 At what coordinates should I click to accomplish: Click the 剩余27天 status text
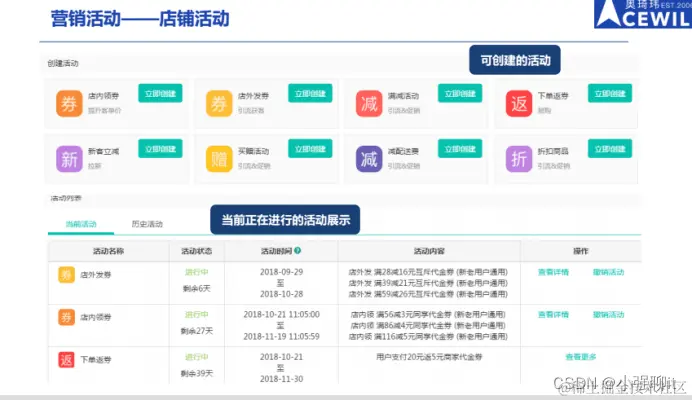[x=197, y=331]
